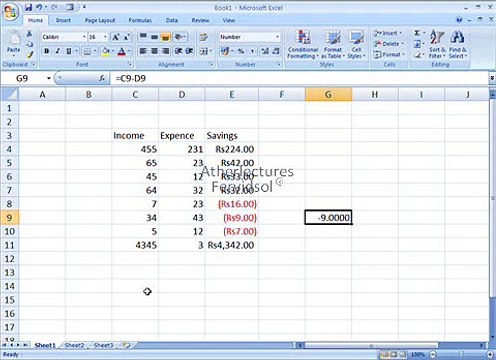Switch to the Formulas tab
Viewport: 496px width, 360px height.
point(140,20)
